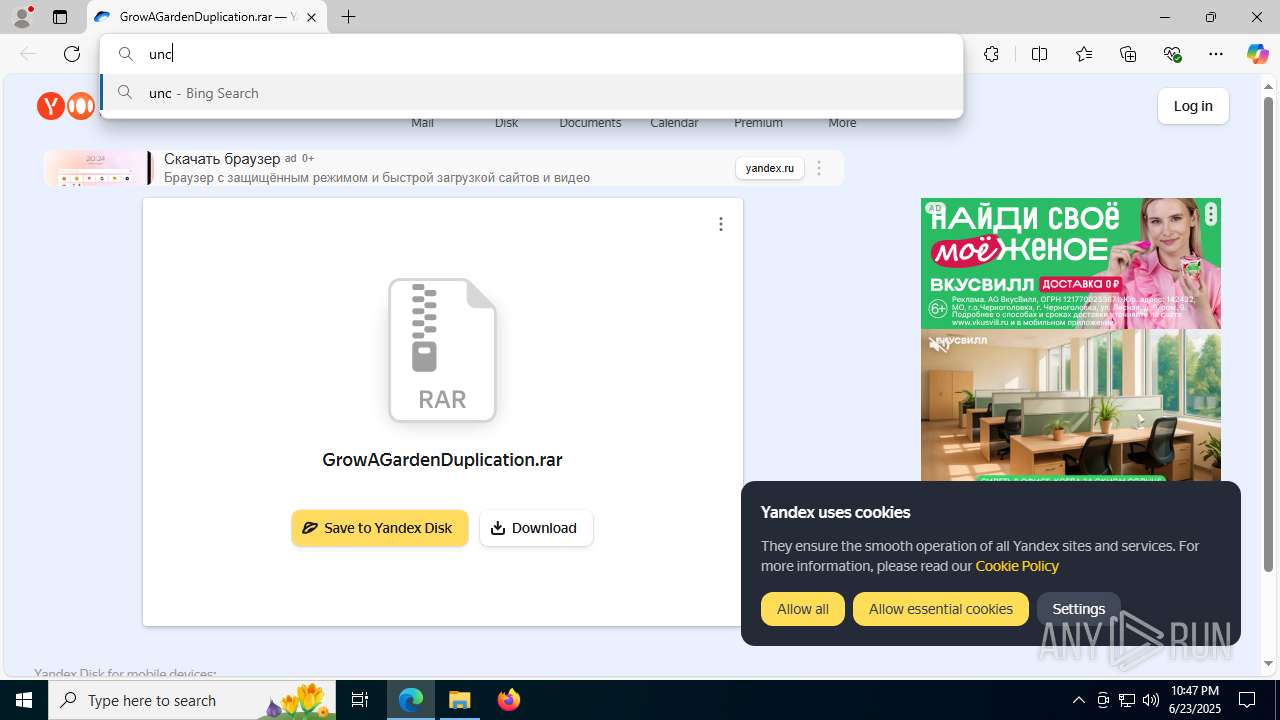This screenshot has height=720, width=1280.
Task: Open the notifications center icon
Action: click(1247, 700)
